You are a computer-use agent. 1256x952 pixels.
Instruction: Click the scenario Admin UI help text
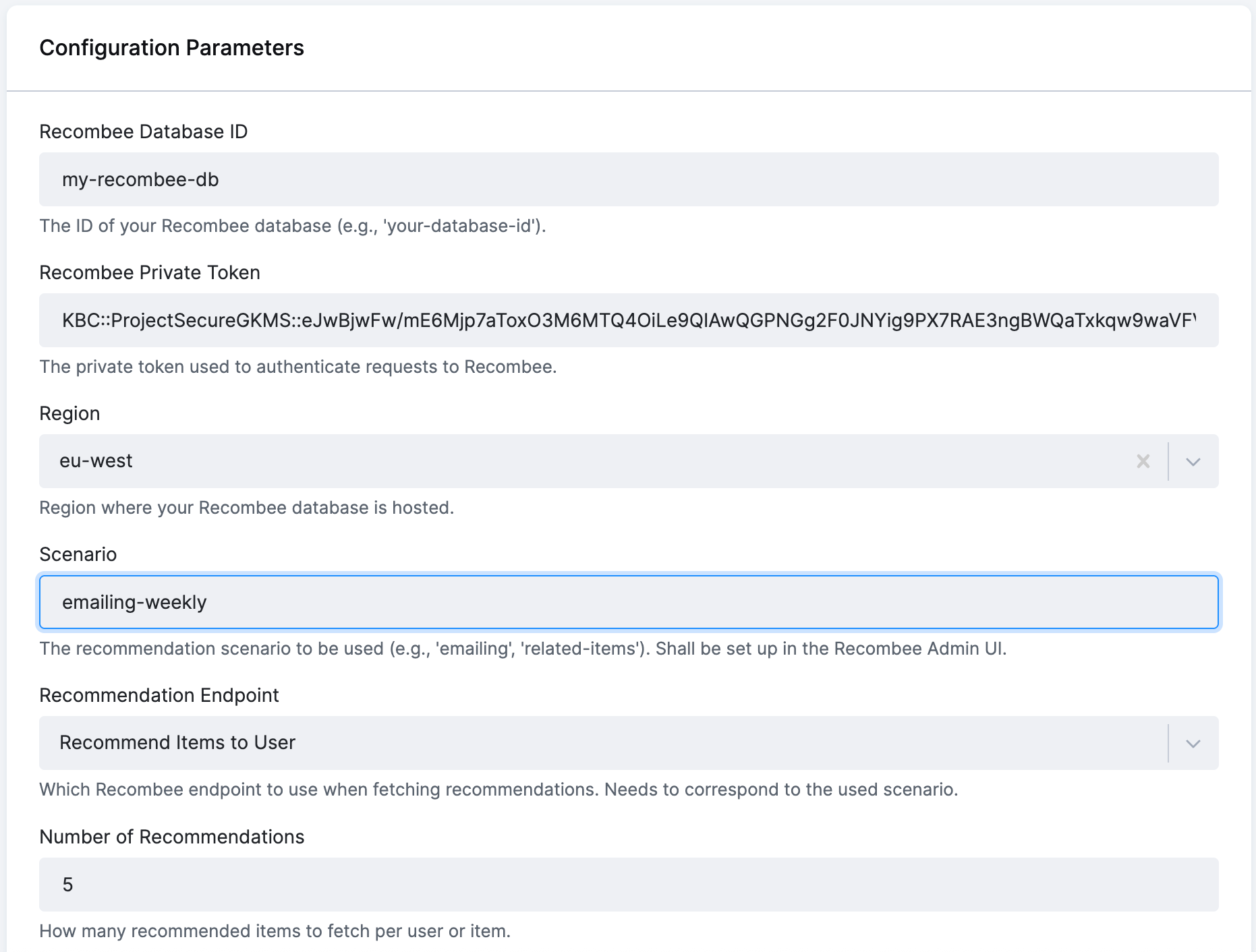point(523,649)
